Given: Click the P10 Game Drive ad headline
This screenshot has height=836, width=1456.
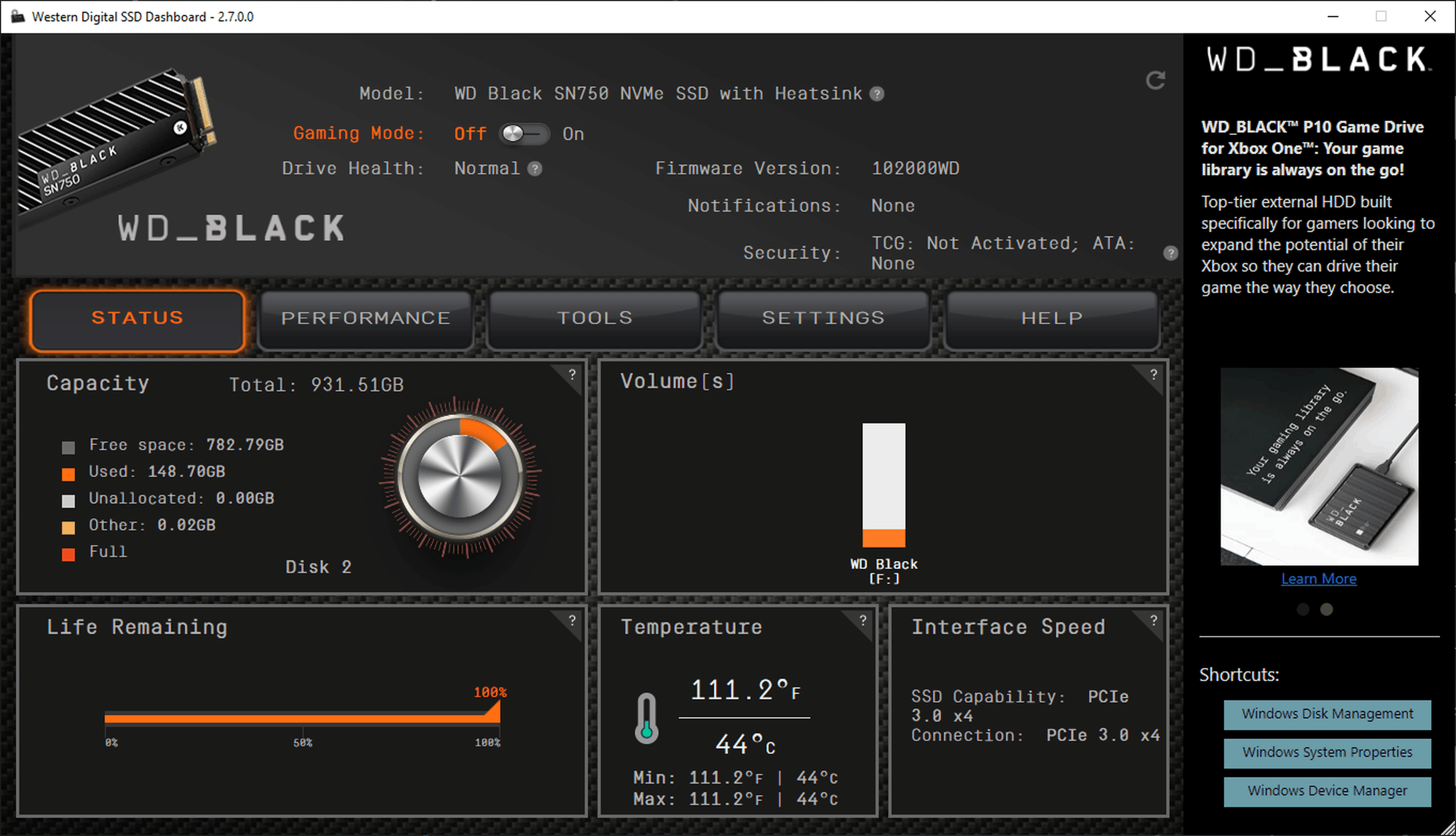Looking at the screenshot, I should [1312, 149].
